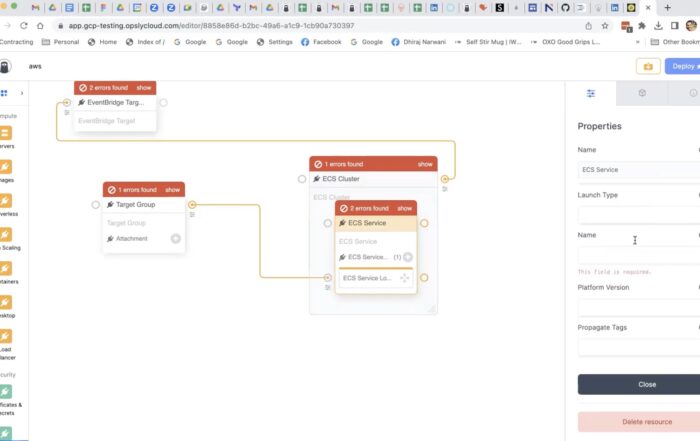Open the Home bookmark
The height and width of the screenshot is (441, 700).
102,42
